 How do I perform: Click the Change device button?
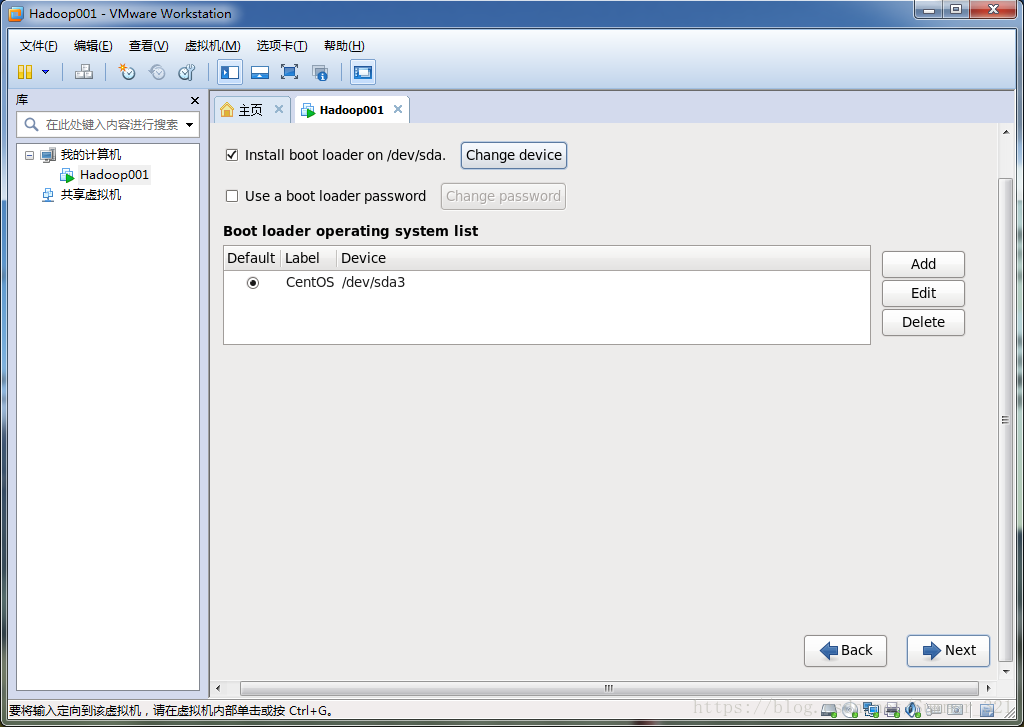[514, 155]
